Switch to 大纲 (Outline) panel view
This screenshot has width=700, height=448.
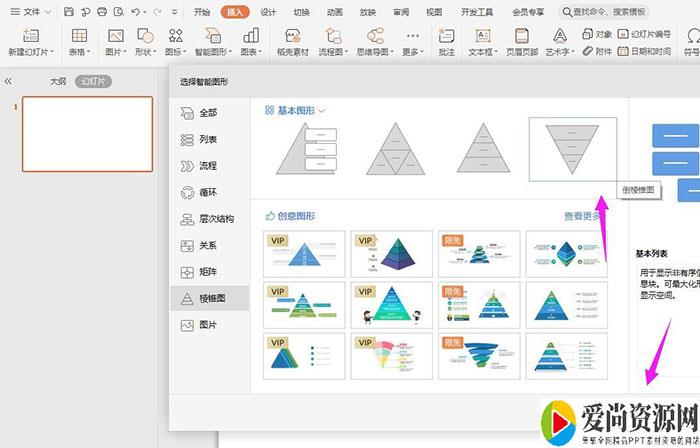(x=58, y=81)
